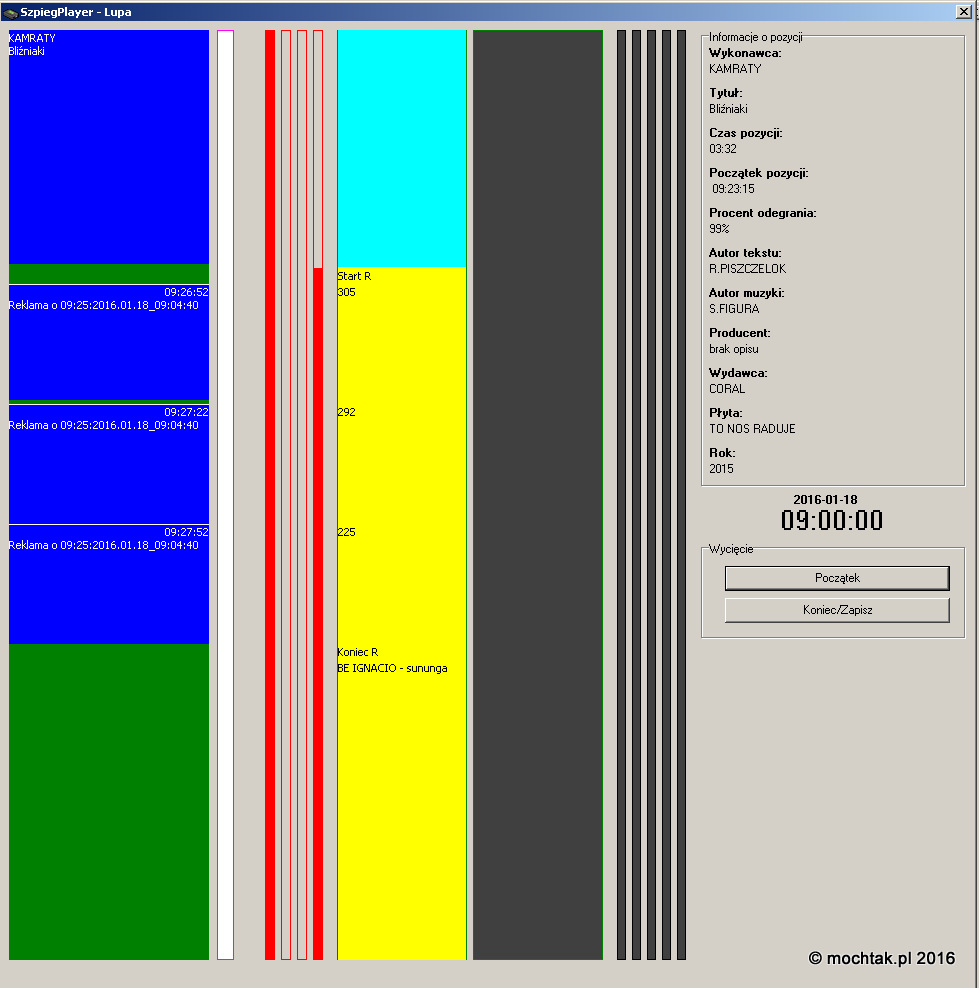Image resolution: width=979 pixels, height=988 pixels.
Task: Click the KAMRATY performer value
Action: [x=735, y=69]
